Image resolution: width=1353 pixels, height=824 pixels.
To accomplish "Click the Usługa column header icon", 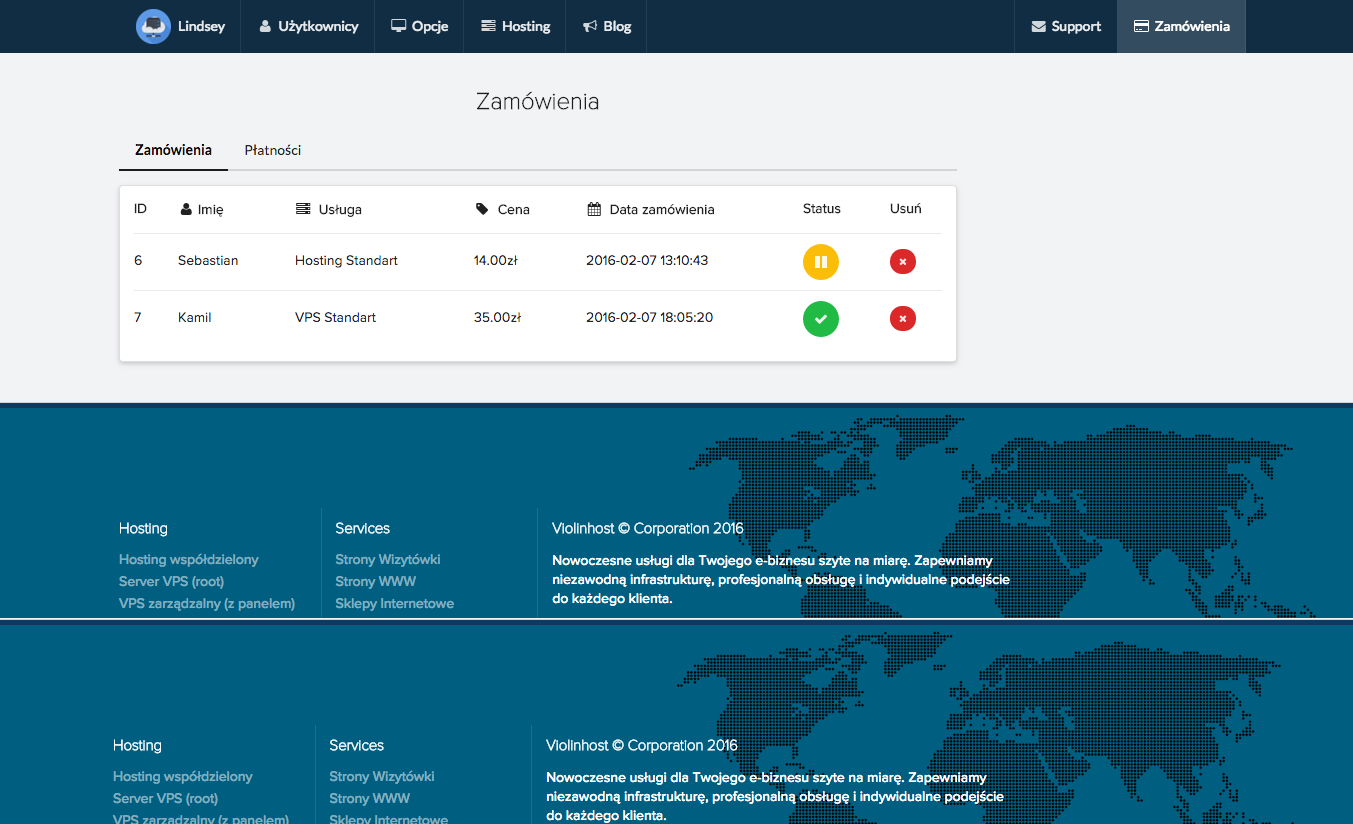I will [303, 209].
